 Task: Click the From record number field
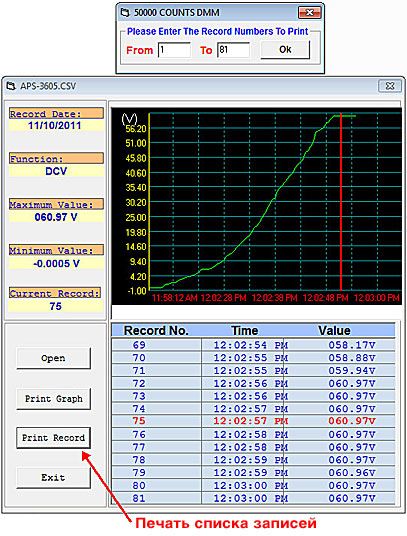click(x=174, y=50)
